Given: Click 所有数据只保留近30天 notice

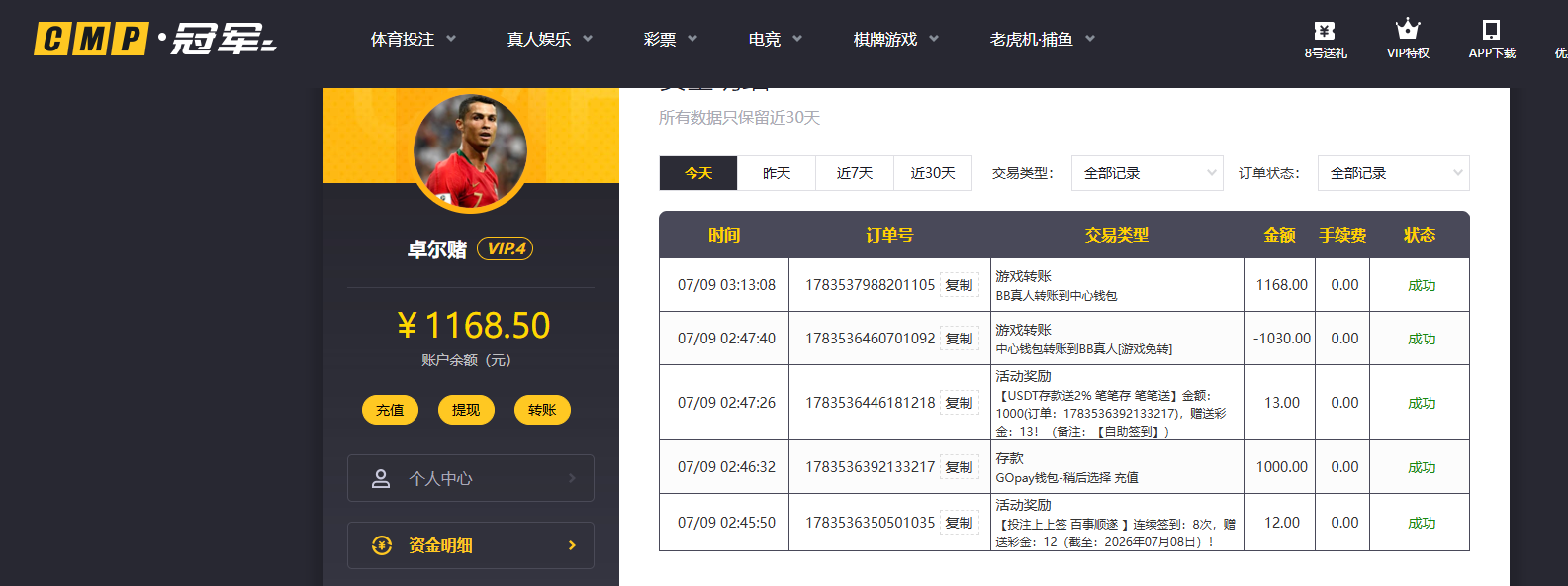Looking at the screenshot, I should pyautogui.click(x=740, y=118).
